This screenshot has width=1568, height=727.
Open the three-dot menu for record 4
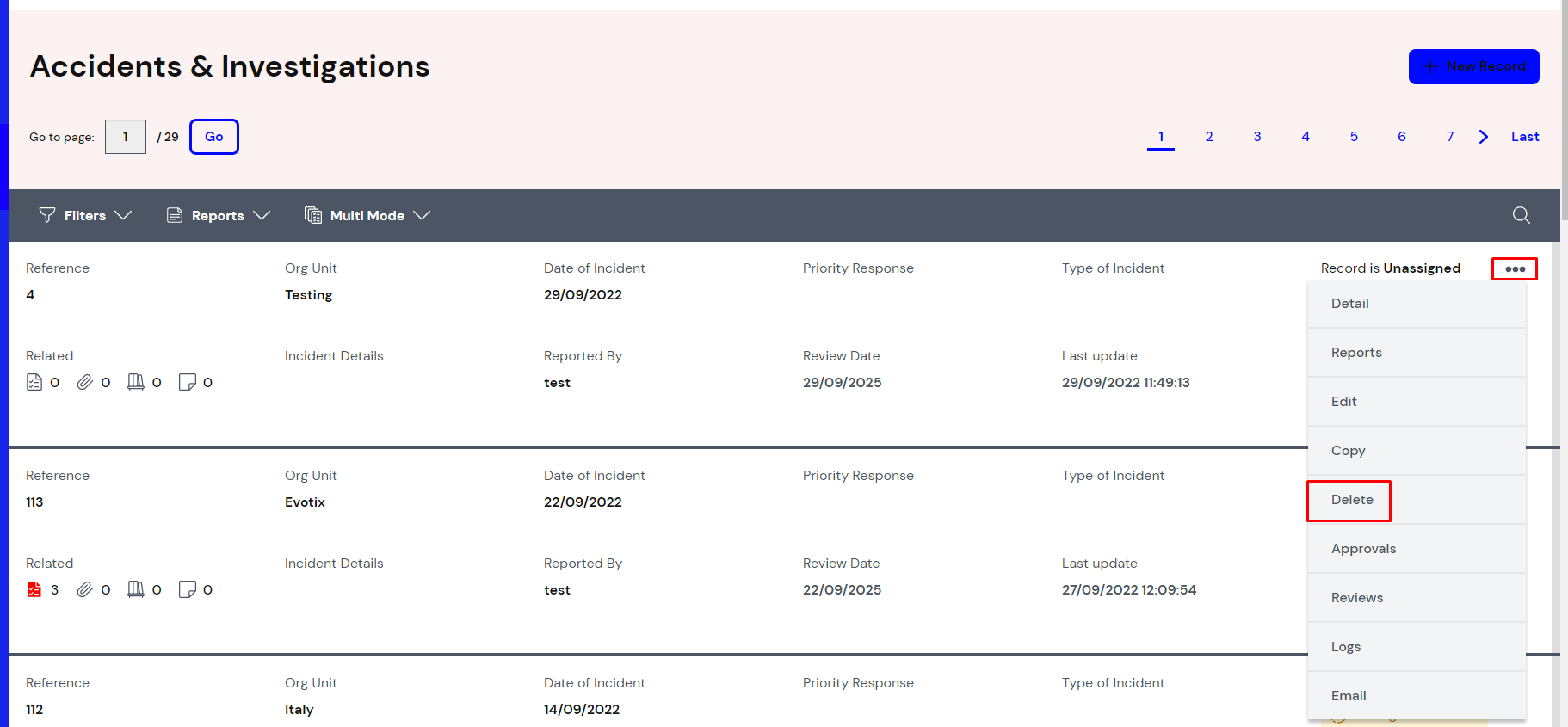[1515, 269]
